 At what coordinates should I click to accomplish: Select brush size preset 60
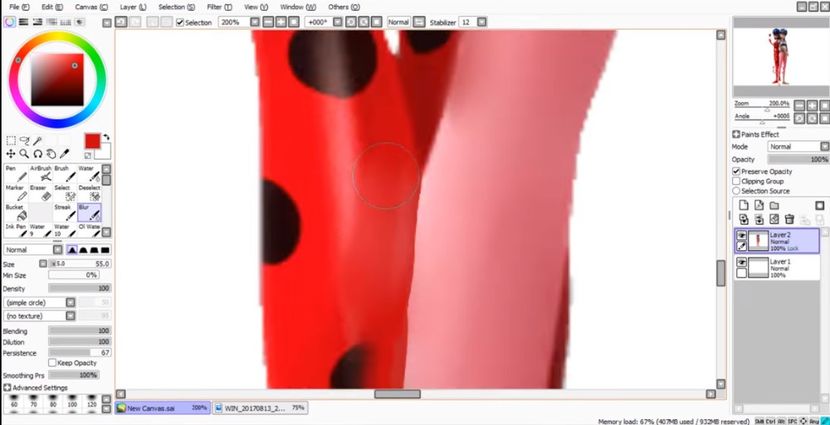click(x=14, y=401)
